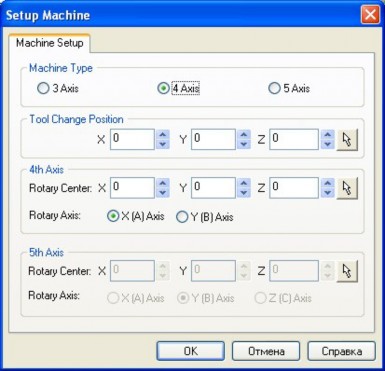Choose X (A) Axis for 4th Axis

click(136, 216)
